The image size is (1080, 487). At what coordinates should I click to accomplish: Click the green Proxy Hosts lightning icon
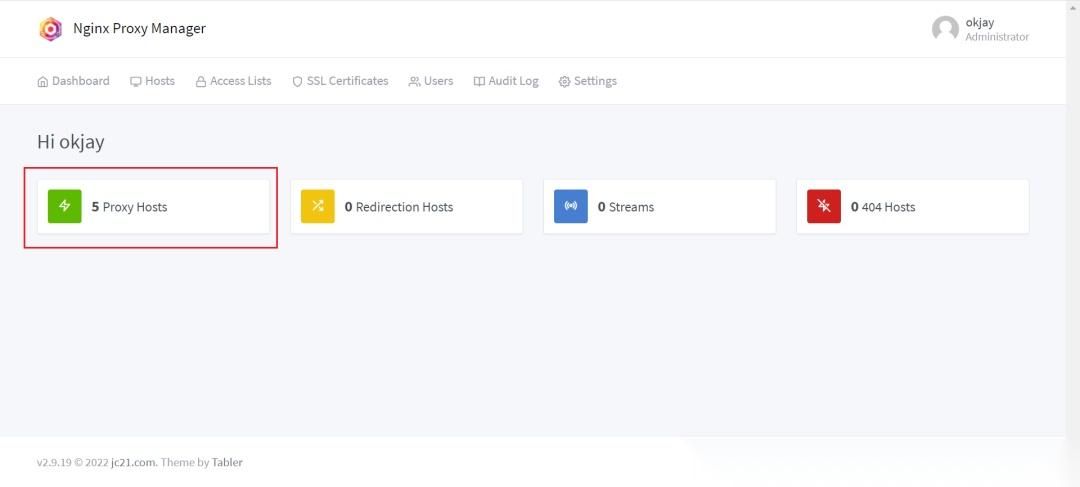point(65,206)
